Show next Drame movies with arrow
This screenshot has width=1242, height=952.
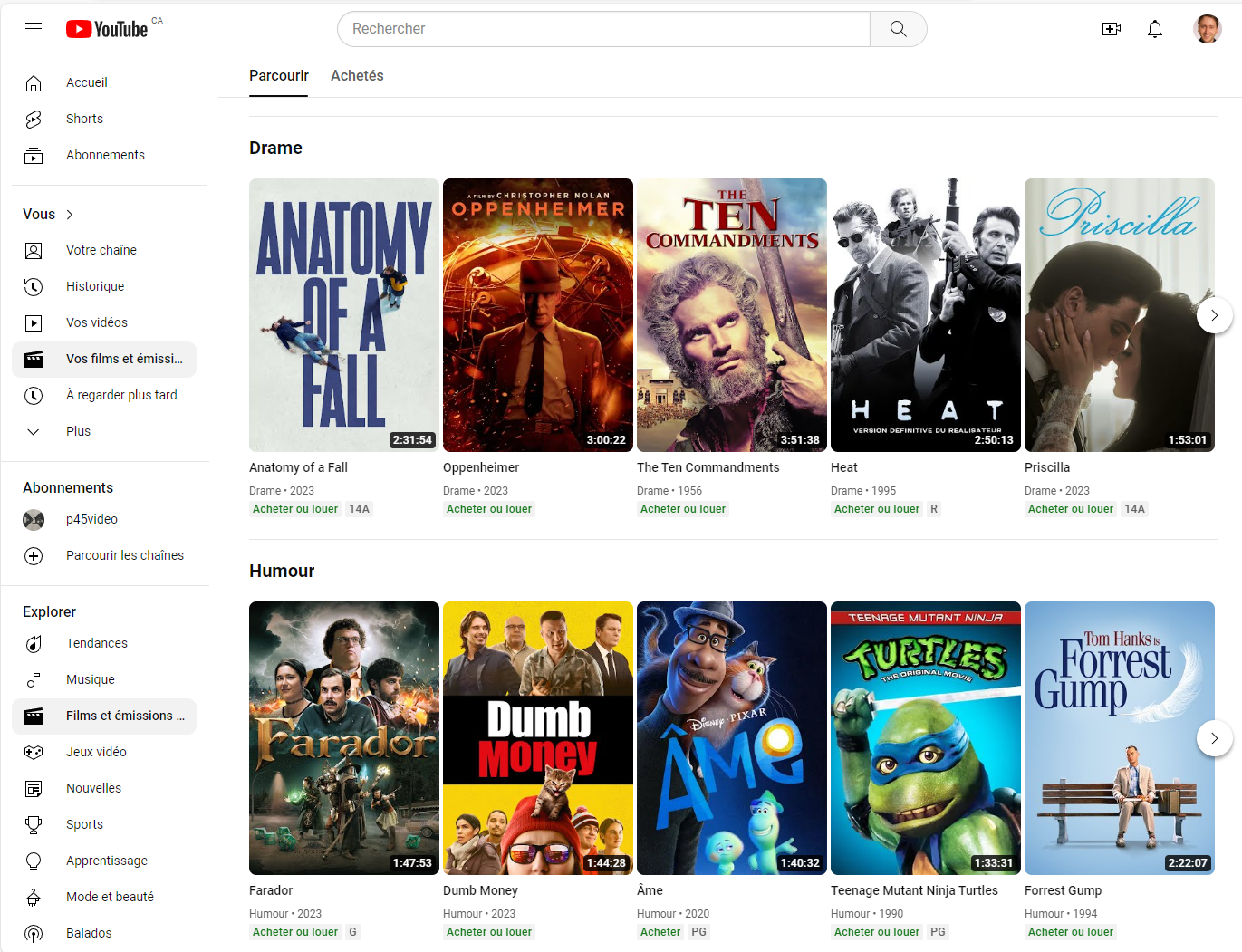tap(1214, 315)
